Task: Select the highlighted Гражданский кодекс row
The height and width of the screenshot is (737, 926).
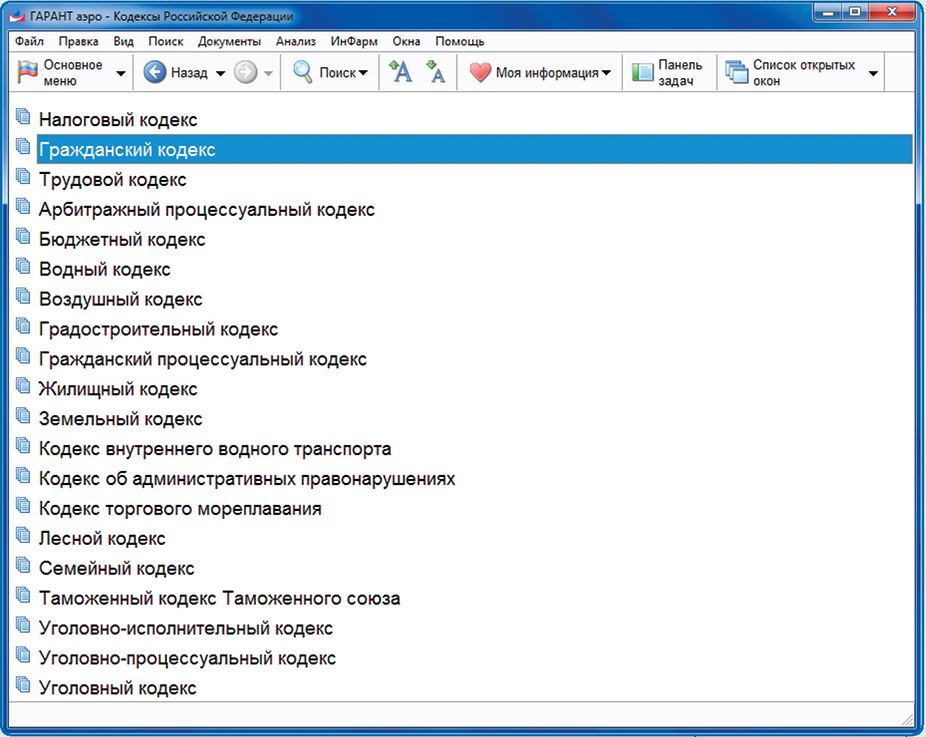Action: 127,150
